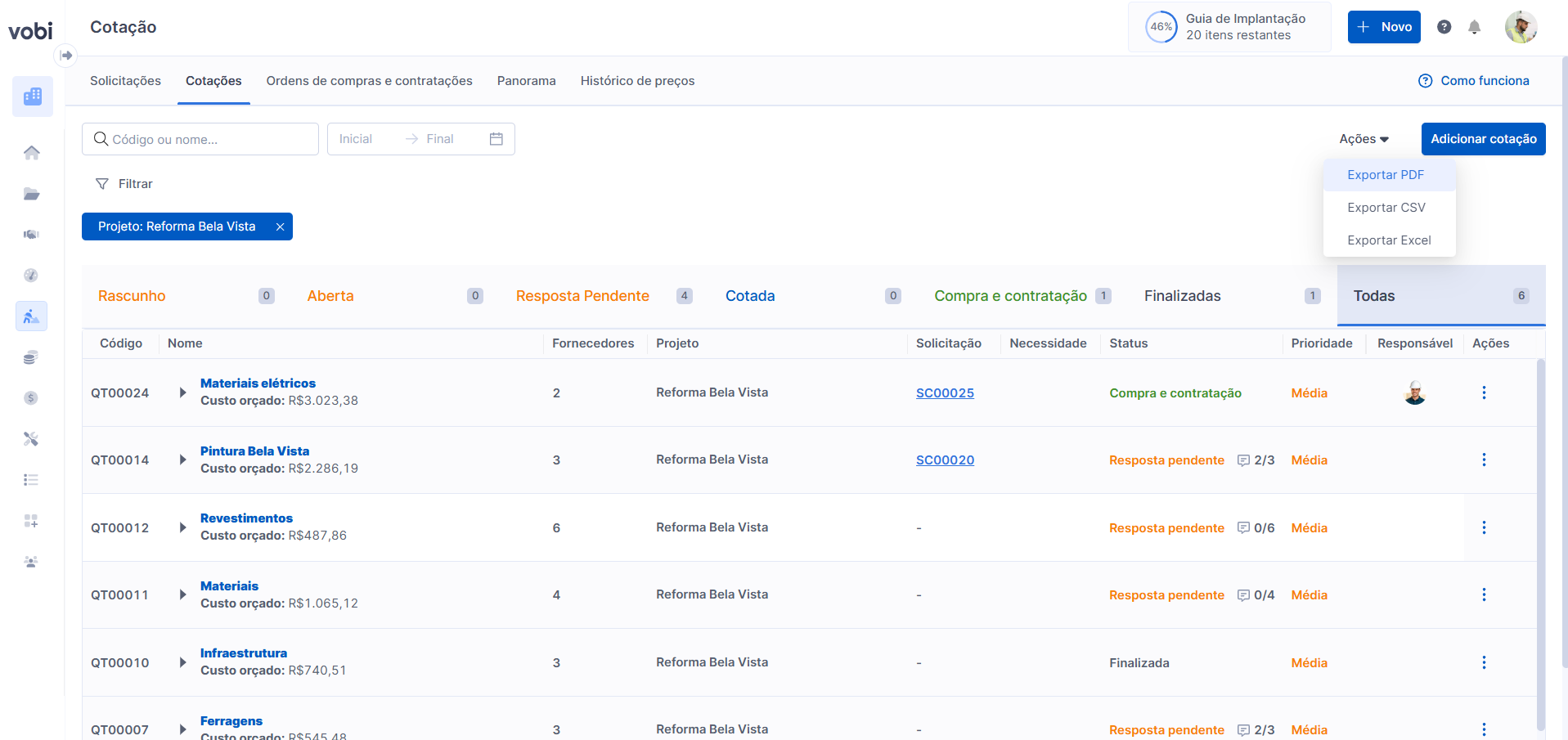This screenshot has height=740, width=1568.
Task: Open the home icon in sidebar
Action: coord(32,153)
